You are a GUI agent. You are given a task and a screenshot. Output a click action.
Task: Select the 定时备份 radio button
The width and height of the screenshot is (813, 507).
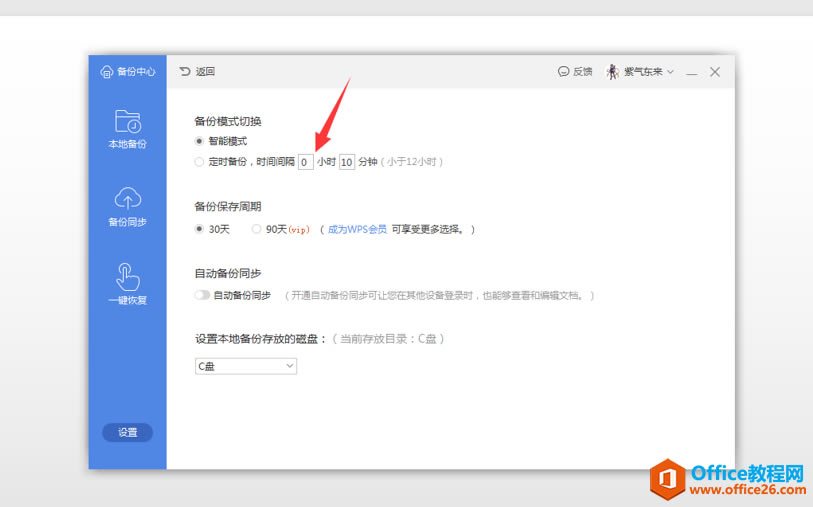coord(199,162)
